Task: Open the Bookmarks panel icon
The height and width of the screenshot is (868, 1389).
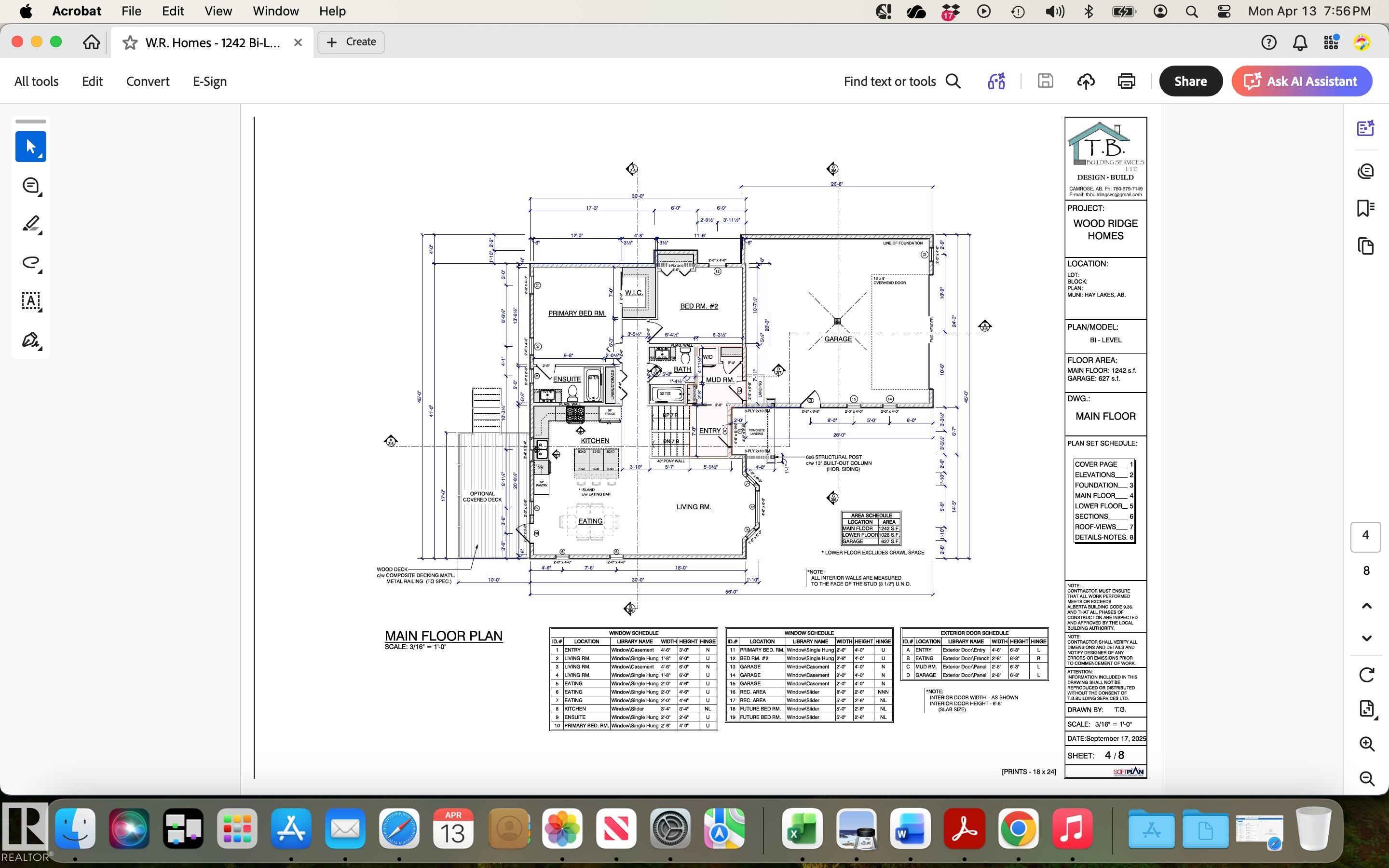Action: 1365,208
